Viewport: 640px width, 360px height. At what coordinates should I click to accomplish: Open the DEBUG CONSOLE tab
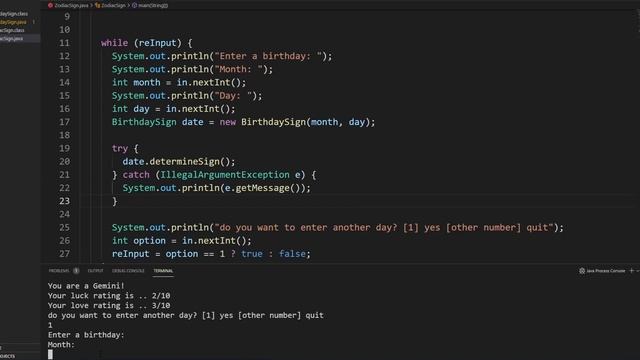[128, 271]
